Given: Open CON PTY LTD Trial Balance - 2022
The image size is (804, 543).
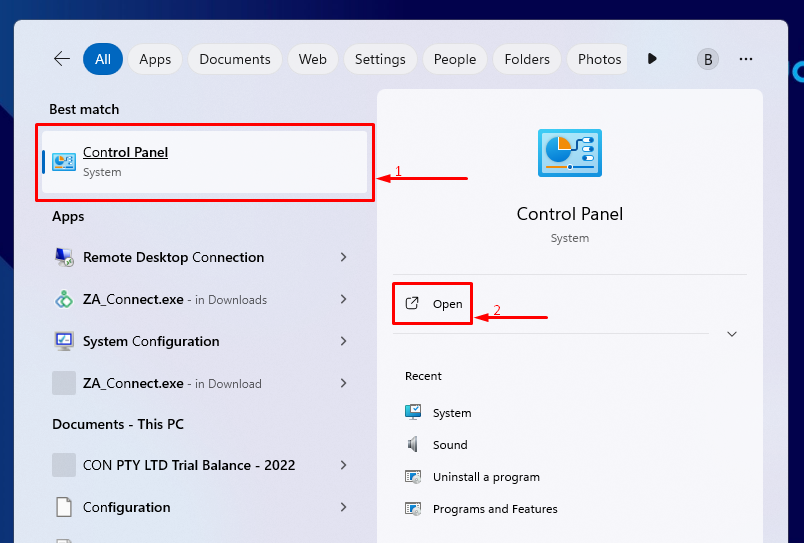Looking at the screenshot, I should [189, 465].
